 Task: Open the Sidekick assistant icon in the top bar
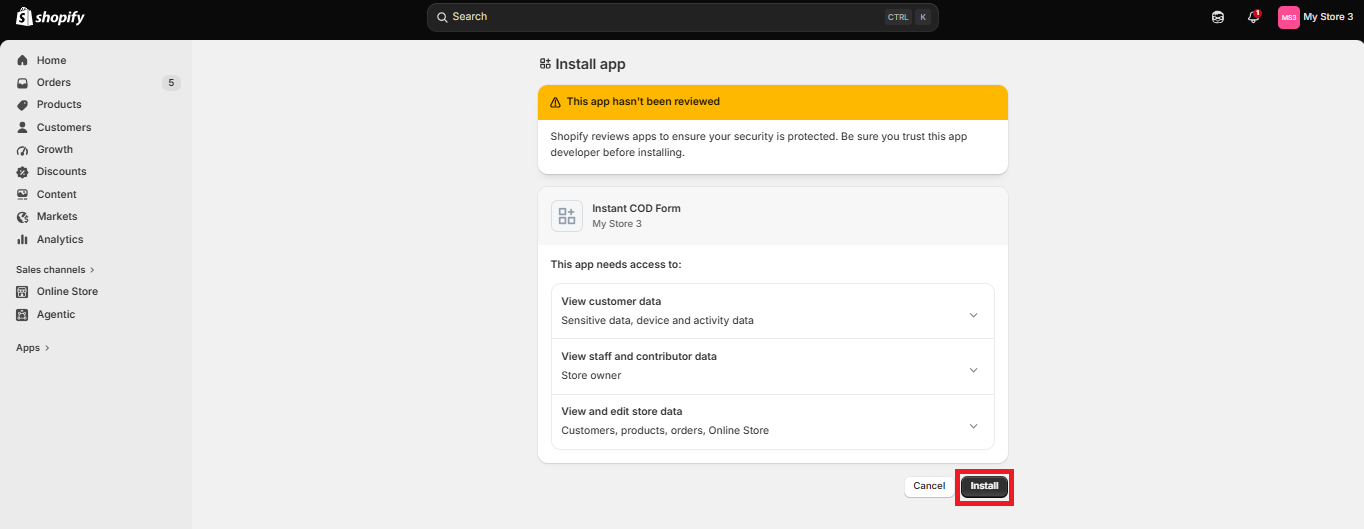(x=1218, y=17)
